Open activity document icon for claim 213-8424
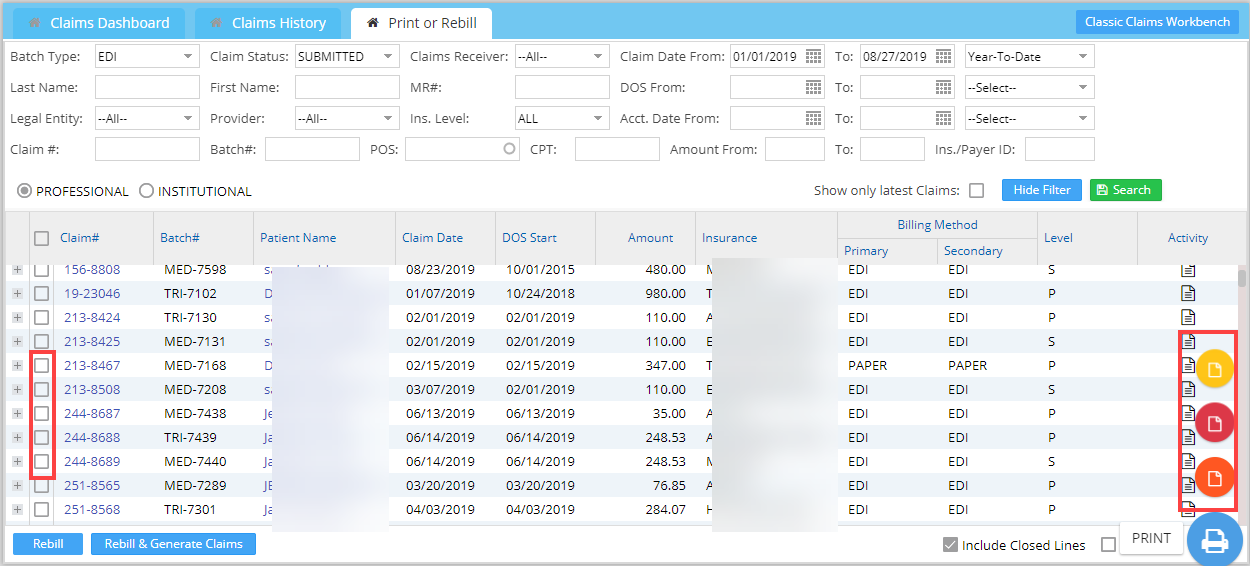Image resolution: width=1250 pixels, height=566 pixels. [1188, 317]
